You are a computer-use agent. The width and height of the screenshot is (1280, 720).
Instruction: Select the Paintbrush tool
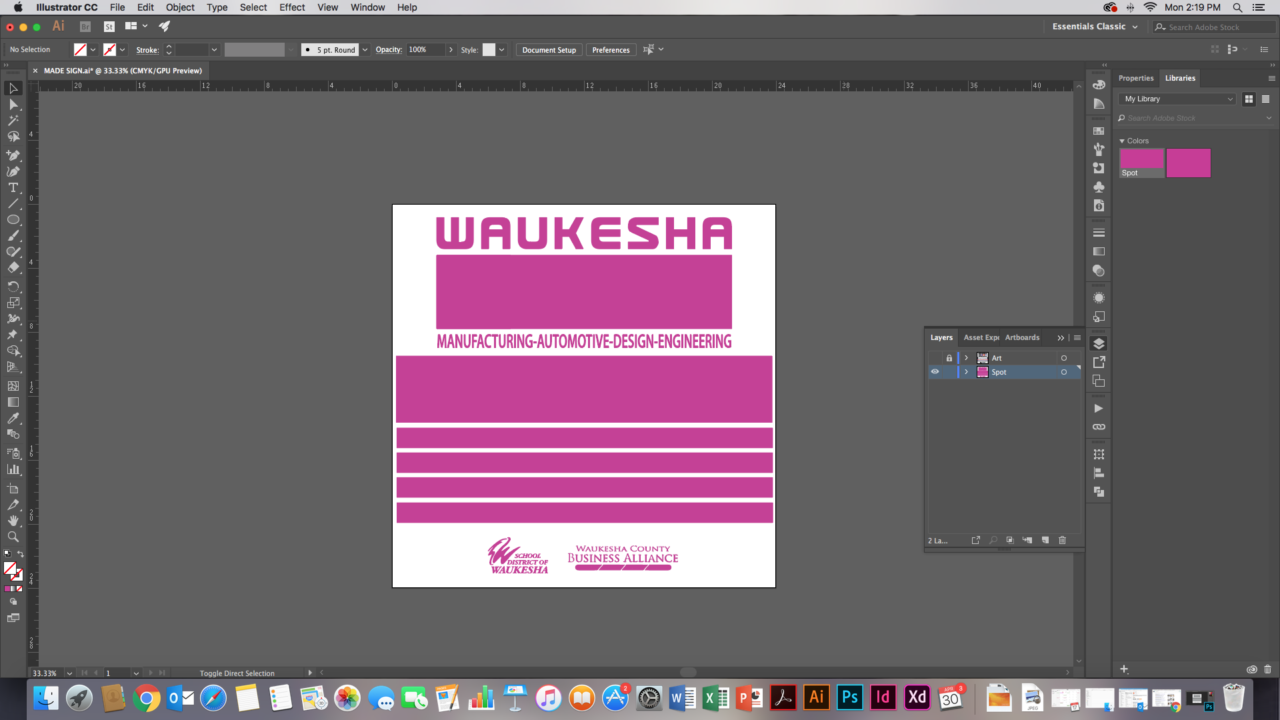[13, 236]
